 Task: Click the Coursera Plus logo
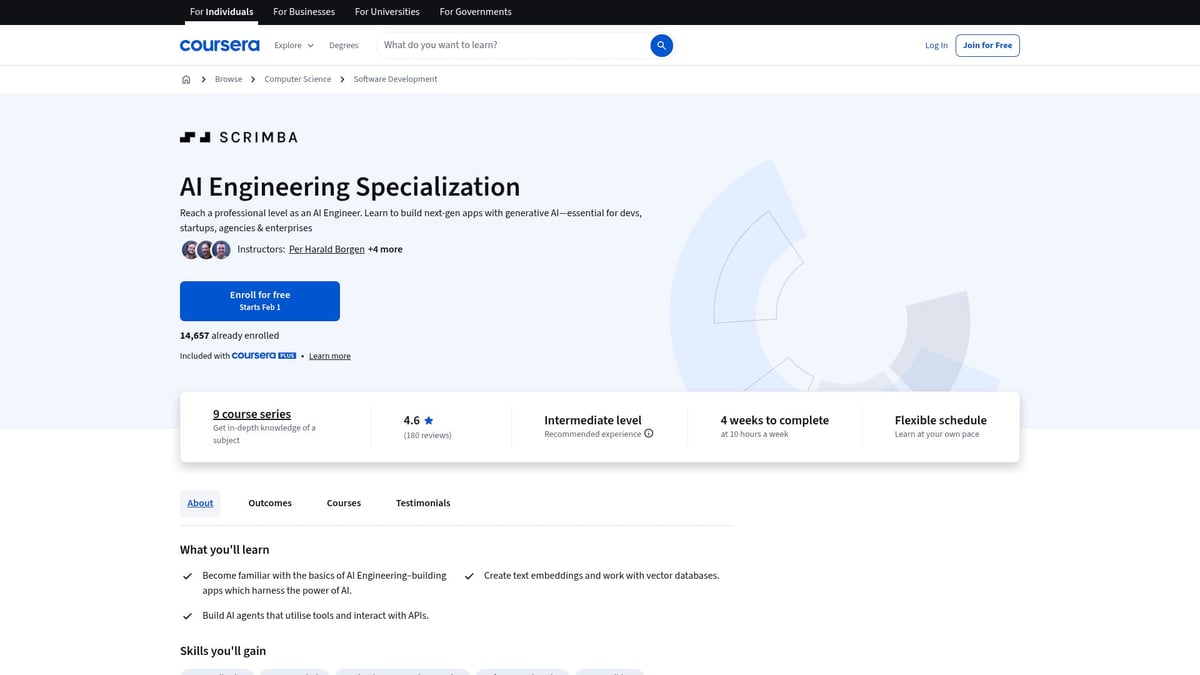coord(264,356)
